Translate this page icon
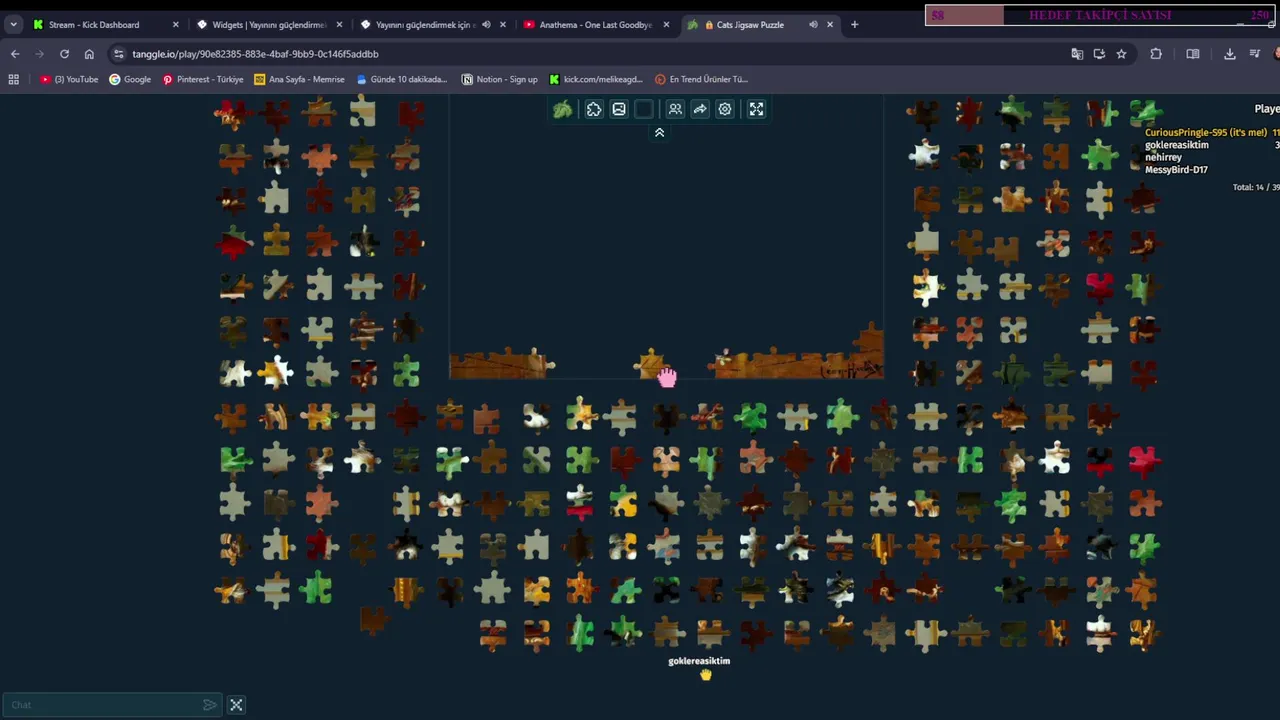Screen dimensions: 1280x720 [x=1077, y=54]
